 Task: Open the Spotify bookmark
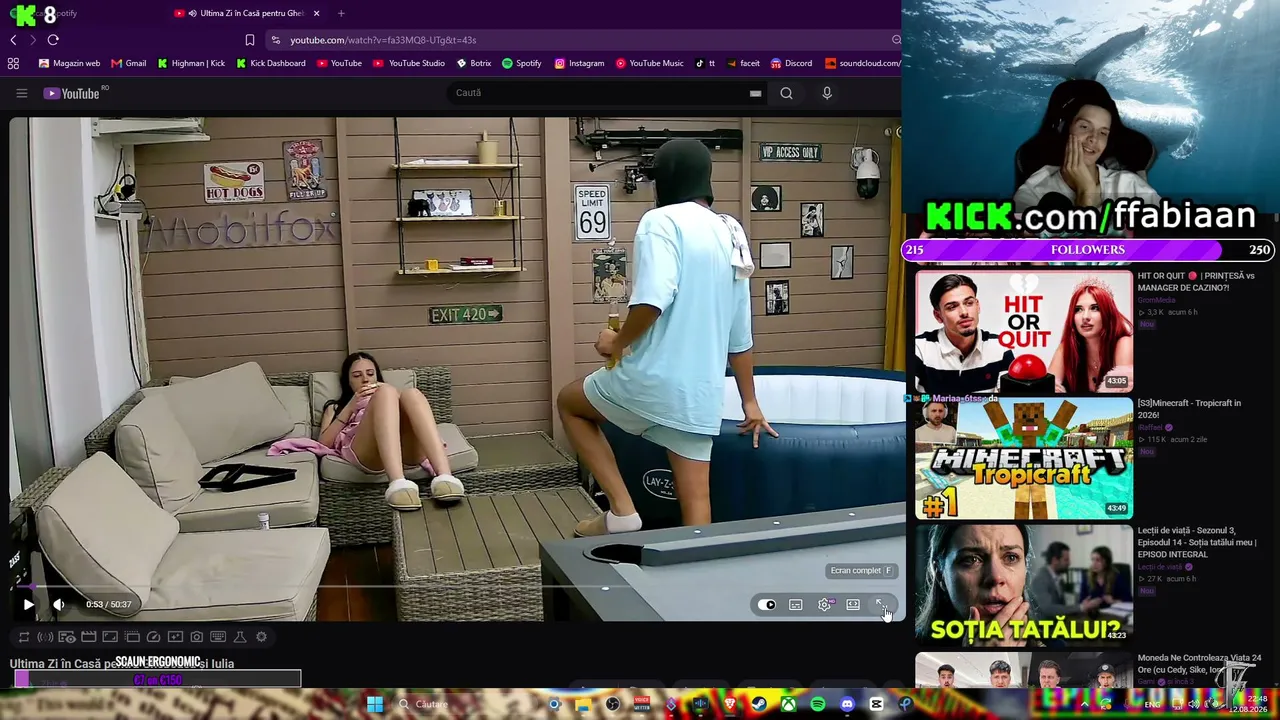(x=522, y=63)
